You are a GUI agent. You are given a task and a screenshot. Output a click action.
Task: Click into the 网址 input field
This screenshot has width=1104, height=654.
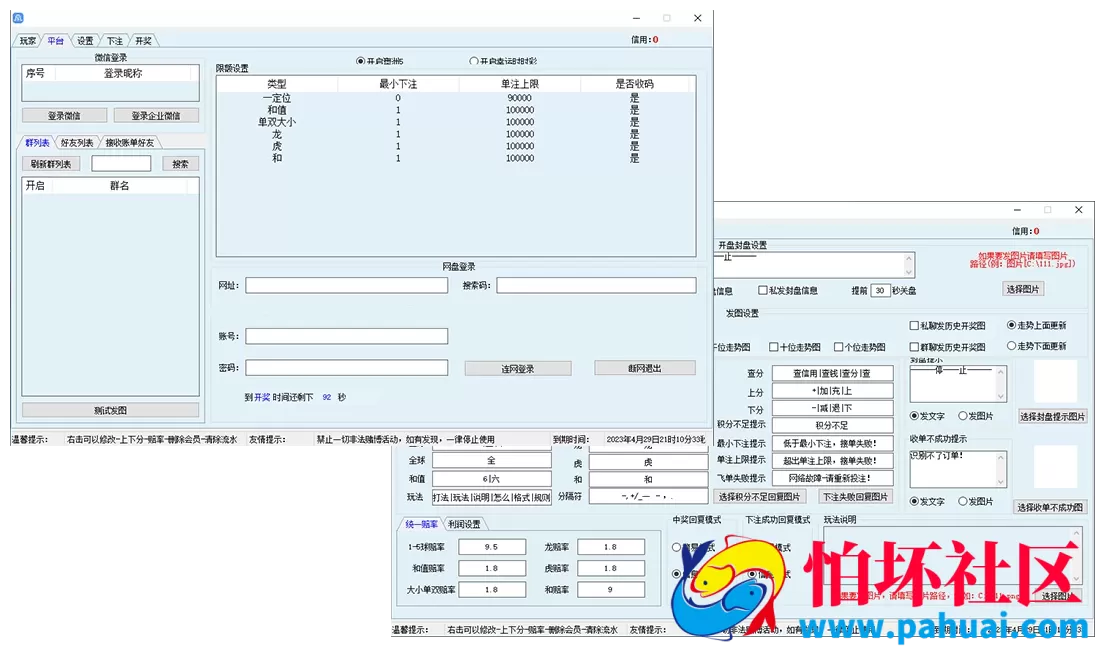[346, 286]
